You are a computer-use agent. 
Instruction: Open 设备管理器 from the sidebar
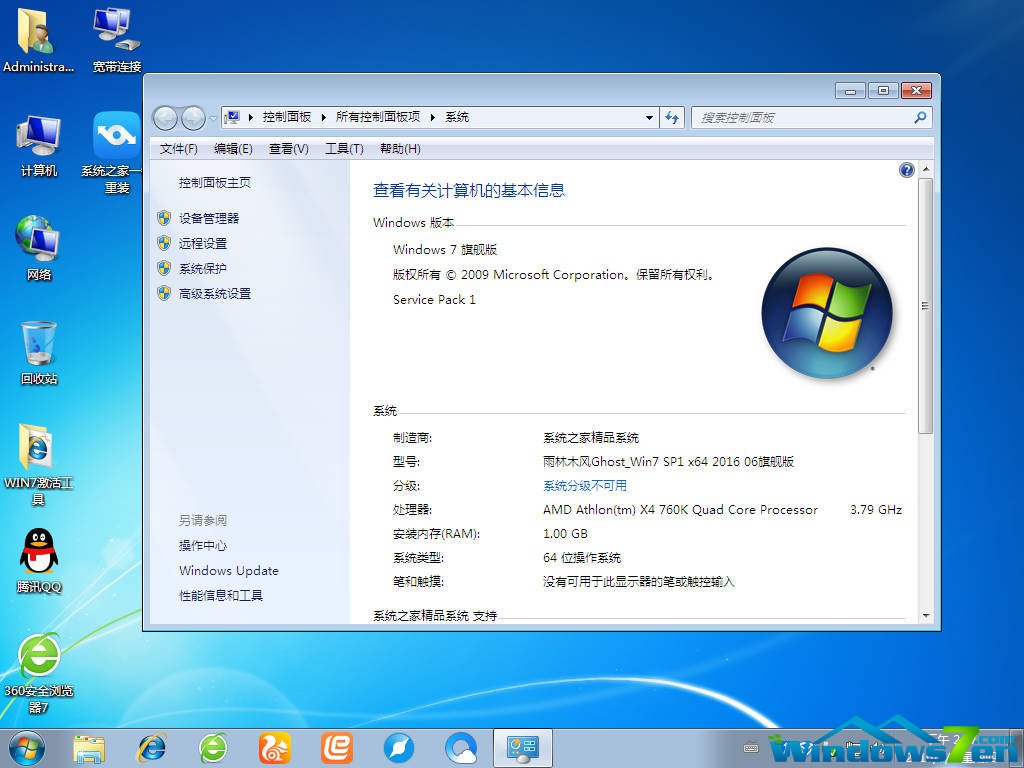210,218
